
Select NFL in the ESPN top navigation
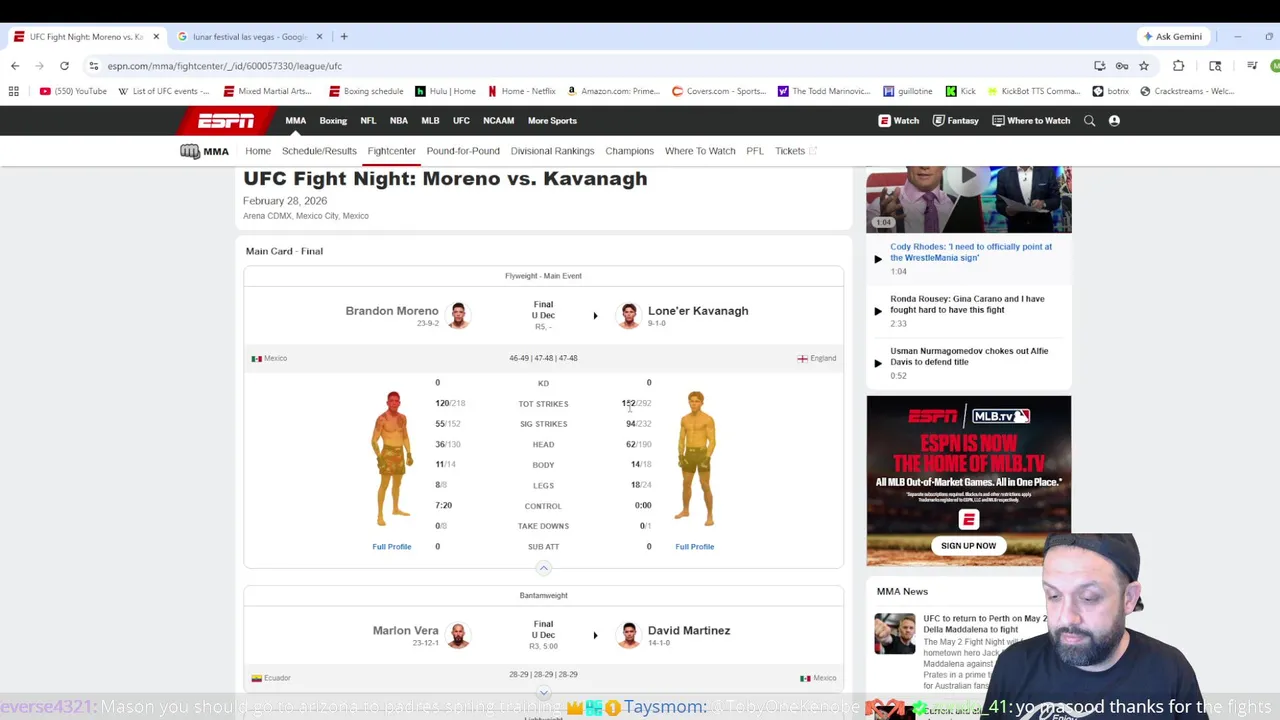[x=368, y=121]
